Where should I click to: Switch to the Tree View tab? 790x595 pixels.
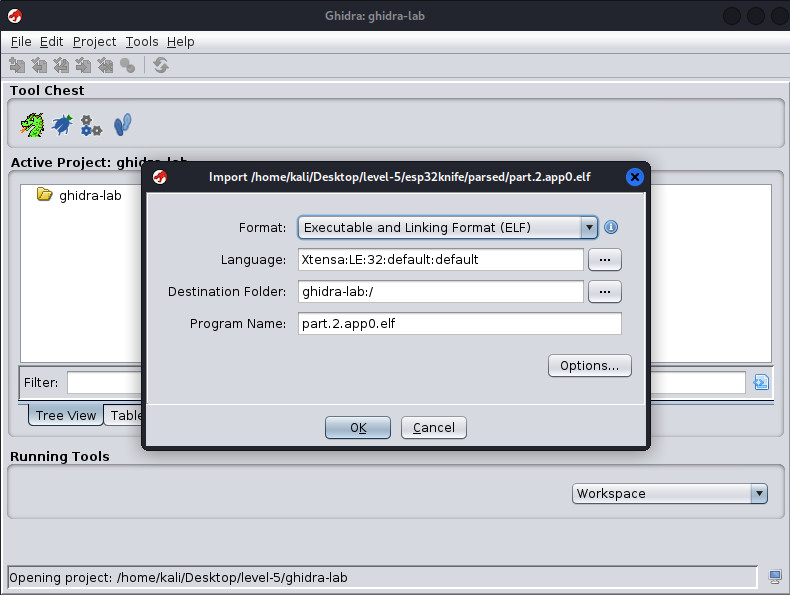point(66,415)
